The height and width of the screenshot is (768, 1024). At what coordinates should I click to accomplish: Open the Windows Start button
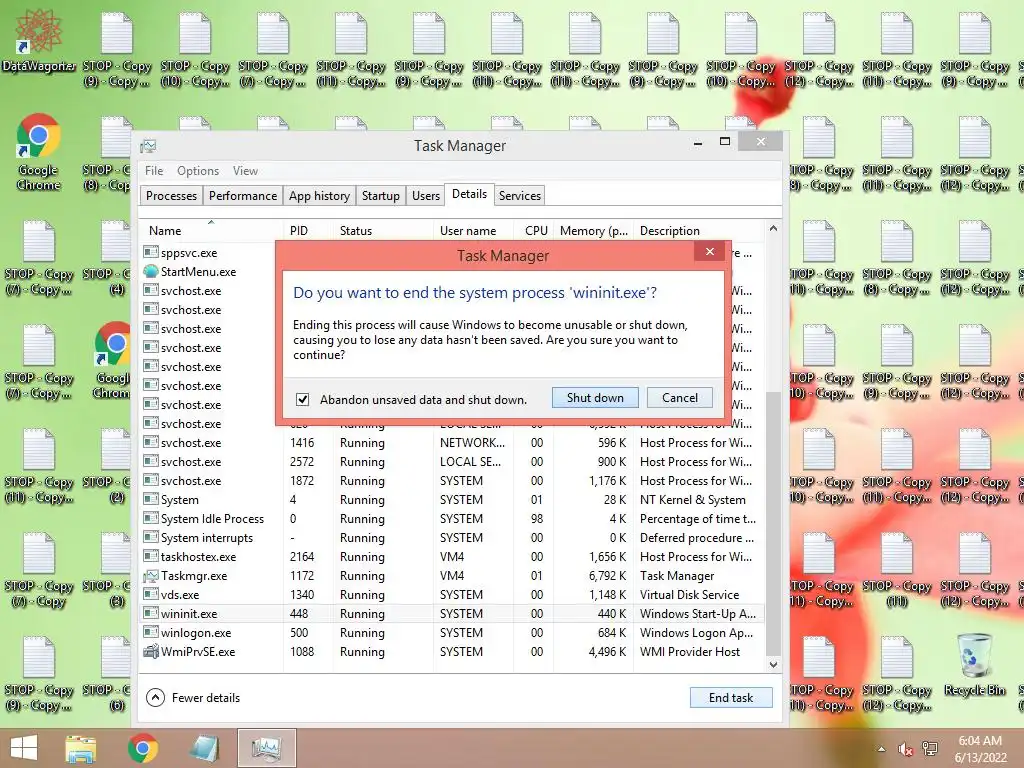24,748
